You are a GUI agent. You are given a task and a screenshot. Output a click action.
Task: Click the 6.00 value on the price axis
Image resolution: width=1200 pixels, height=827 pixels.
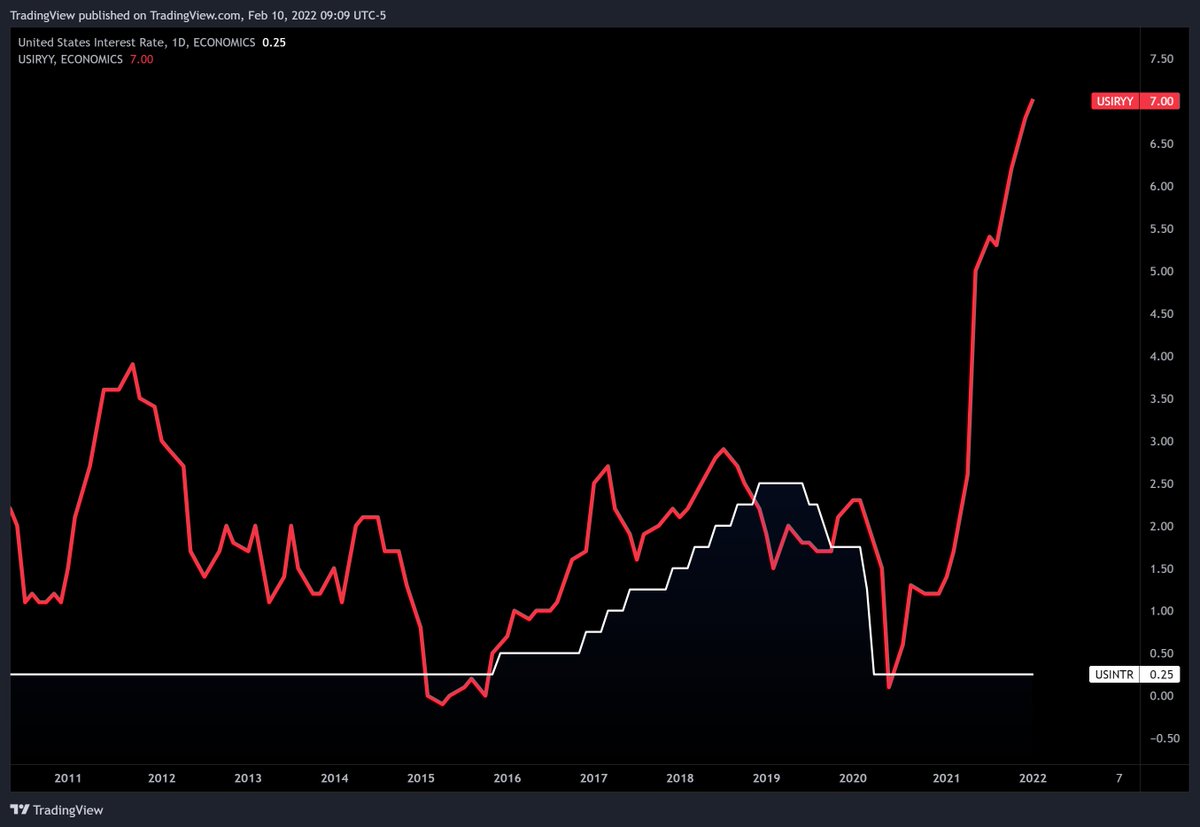click(x=1161, y=187)
